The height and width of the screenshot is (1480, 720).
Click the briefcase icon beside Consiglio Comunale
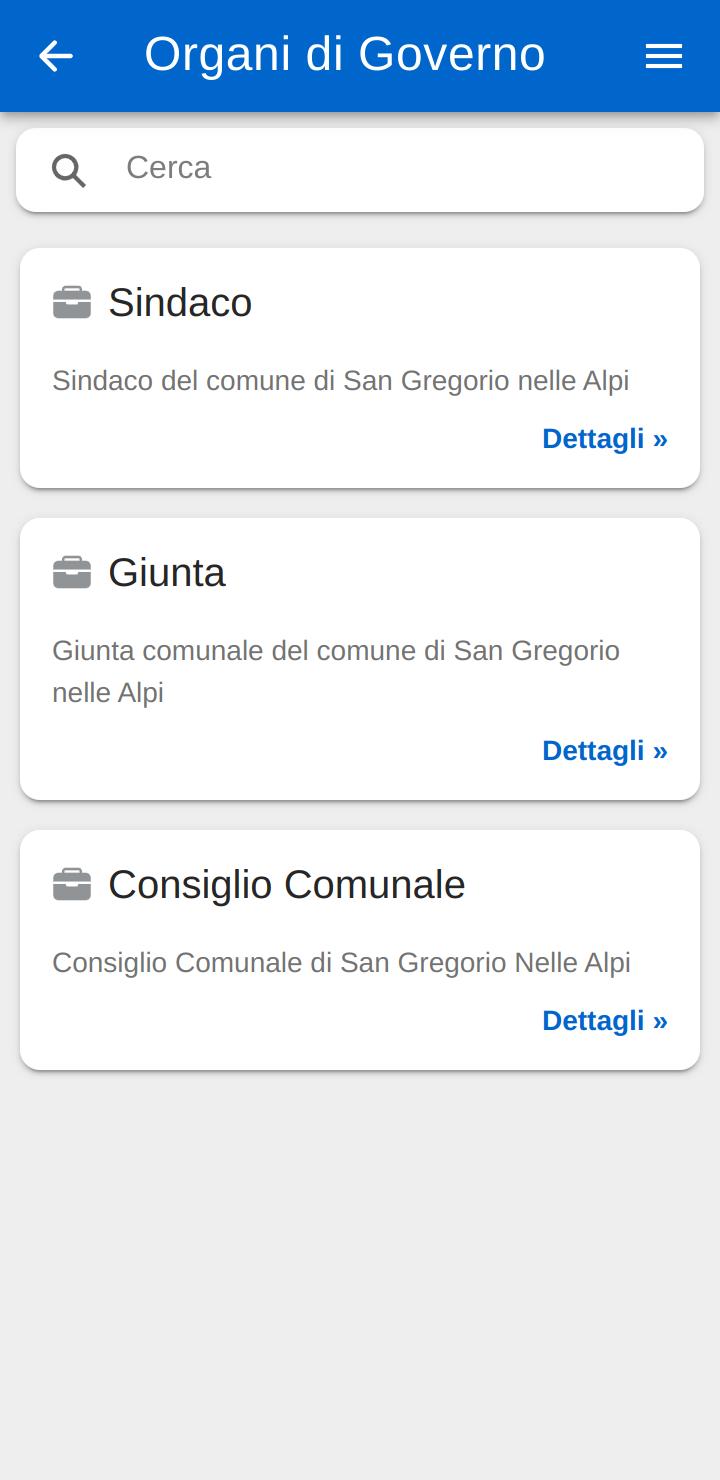(72, 884)
